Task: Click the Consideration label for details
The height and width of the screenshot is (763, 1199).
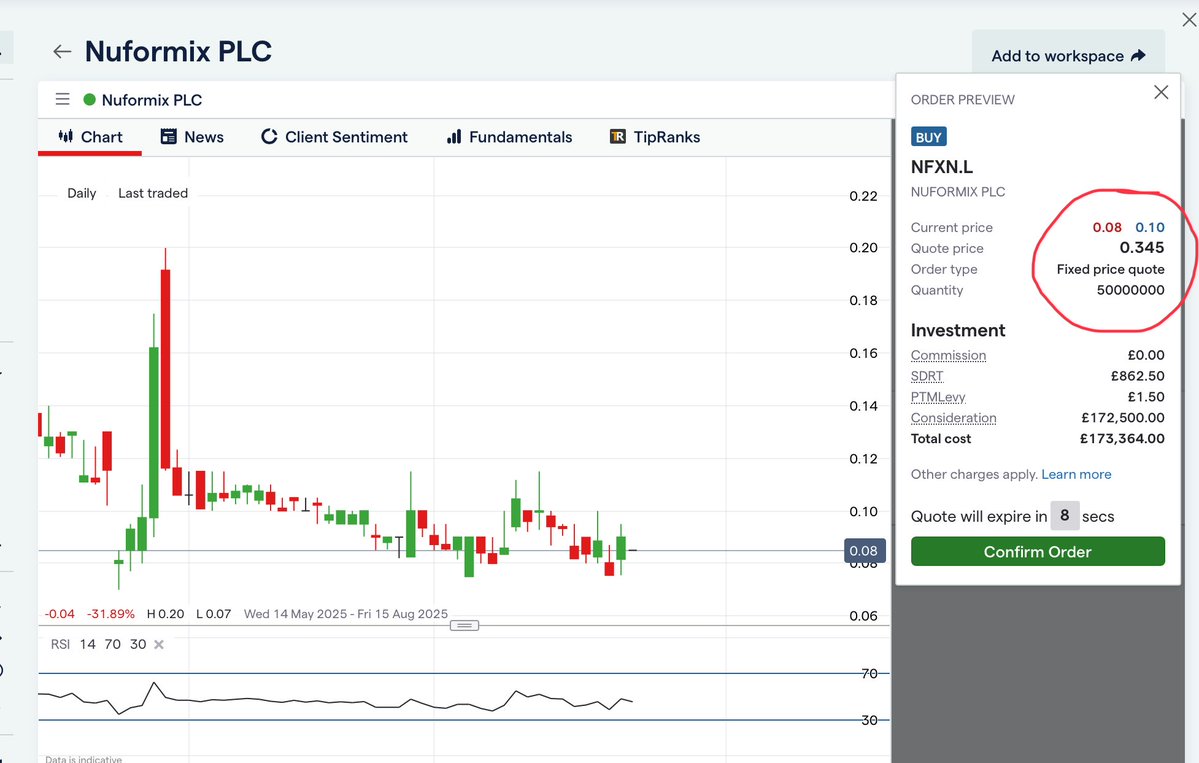Action: [954, 418]
